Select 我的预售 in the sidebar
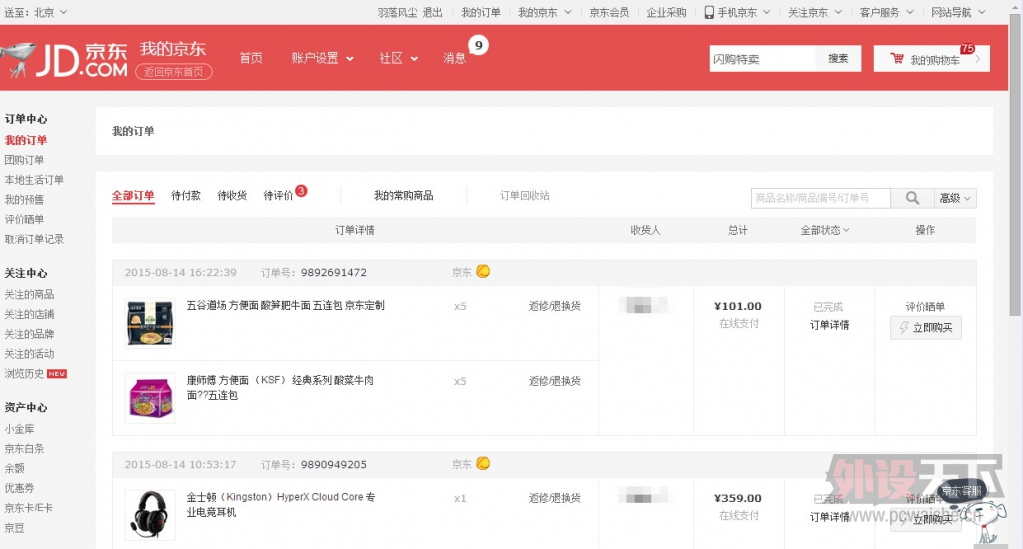The image size is (1023, 549). 24,199
